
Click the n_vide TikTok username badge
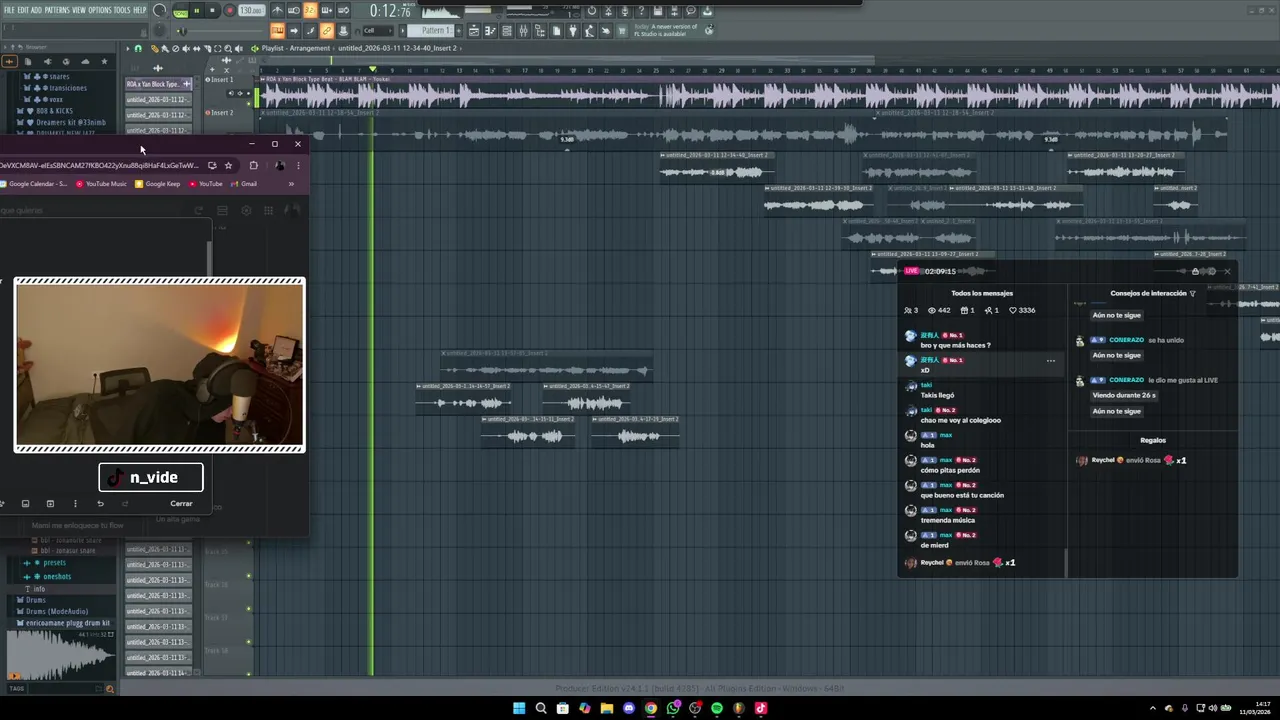(x=151, y=477)
